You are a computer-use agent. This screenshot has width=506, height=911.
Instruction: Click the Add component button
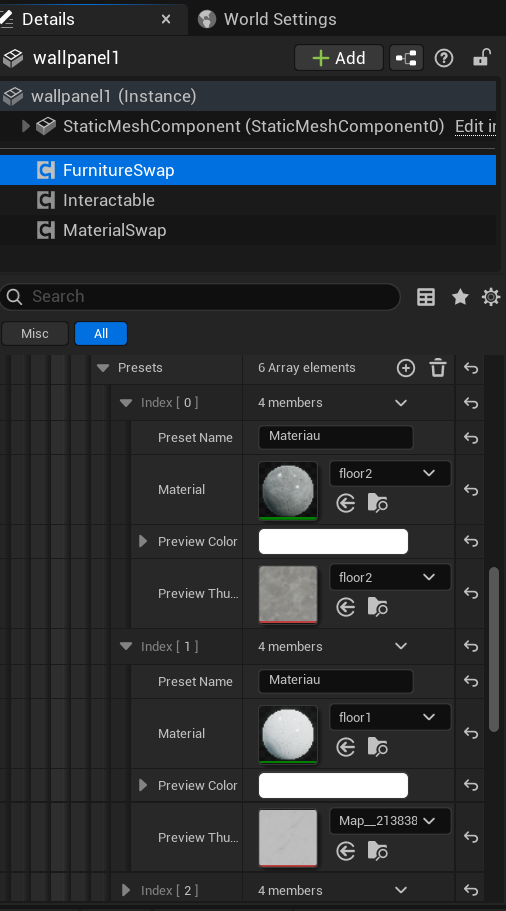coord(339,58)
